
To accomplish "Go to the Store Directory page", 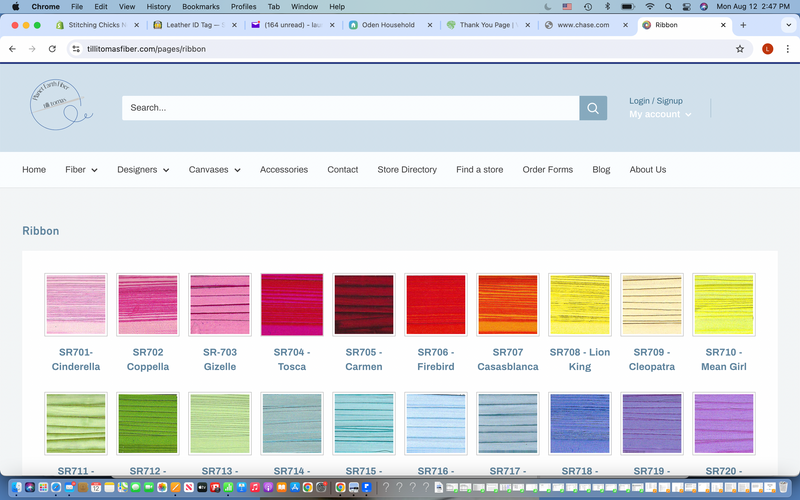I will click(407, 170).
